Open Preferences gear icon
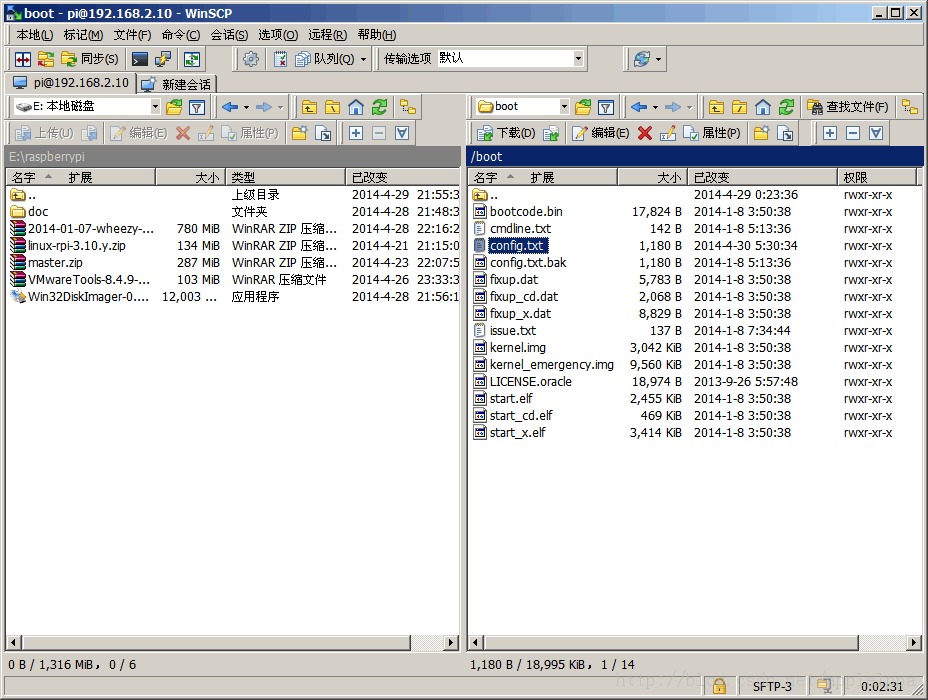The image size is (928, 700). tap(251, 59)
